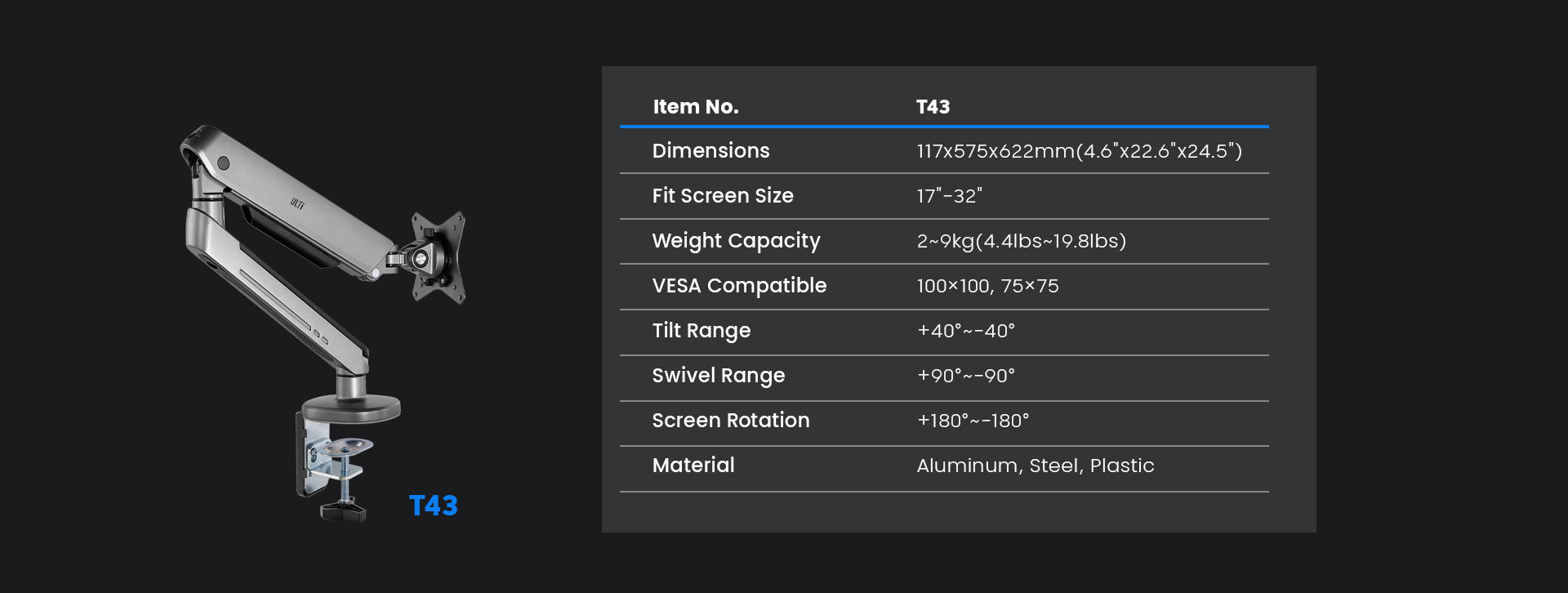Click the T43 value in the table header

pyautogui.click(x=933, y=107)
